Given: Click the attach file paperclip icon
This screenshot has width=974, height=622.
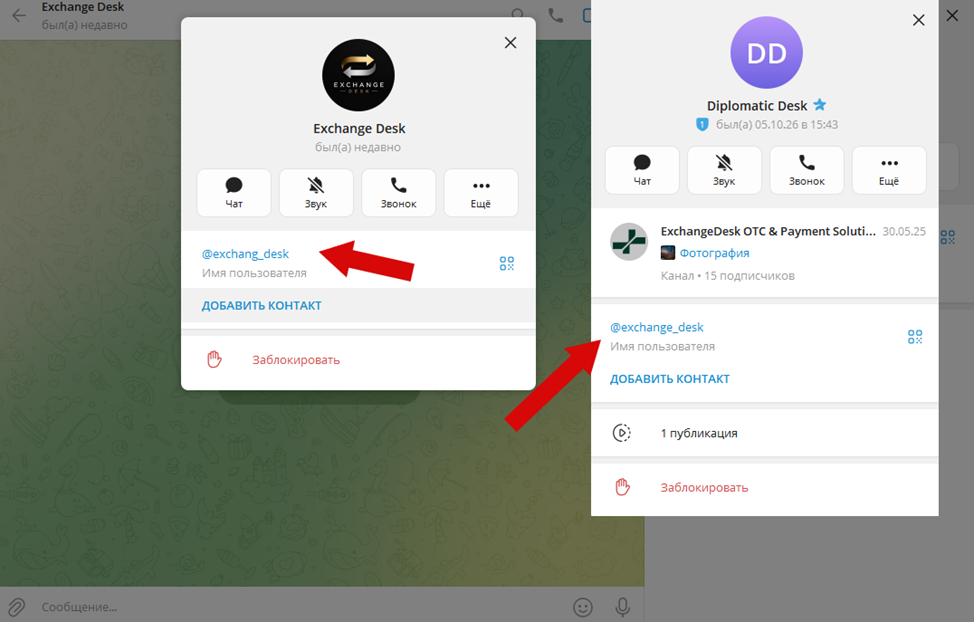Looking at the screenshot, I should [x=16, y=606].
